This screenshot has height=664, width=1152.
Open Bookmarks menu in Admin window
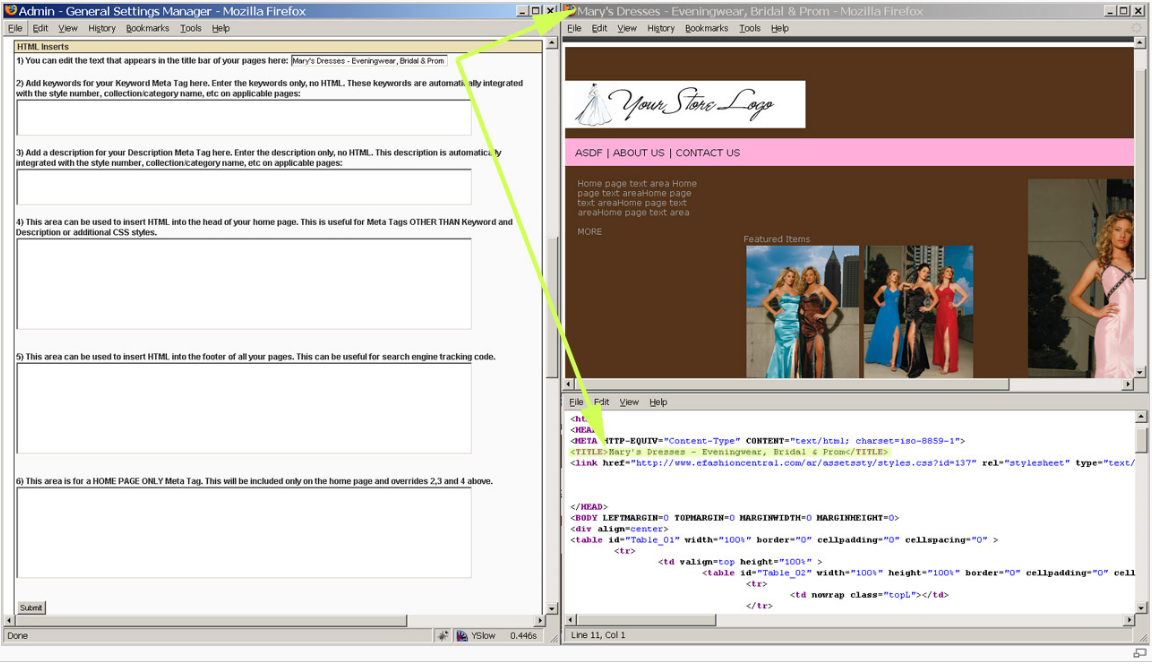click(147, 28)
